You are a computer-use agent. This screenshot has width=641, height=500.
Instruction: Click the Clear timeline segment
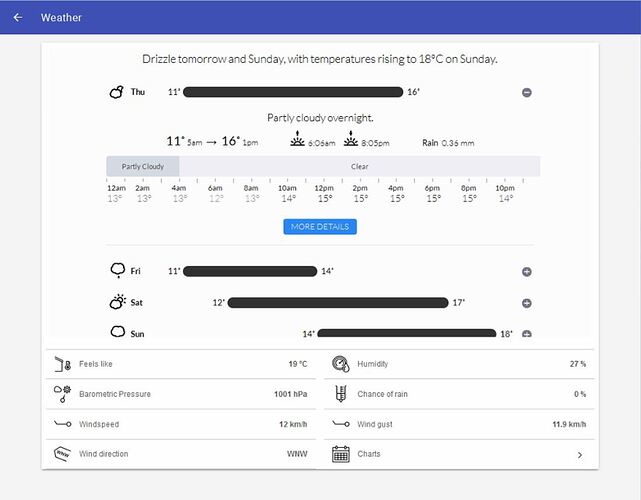(x=359, y=167)
